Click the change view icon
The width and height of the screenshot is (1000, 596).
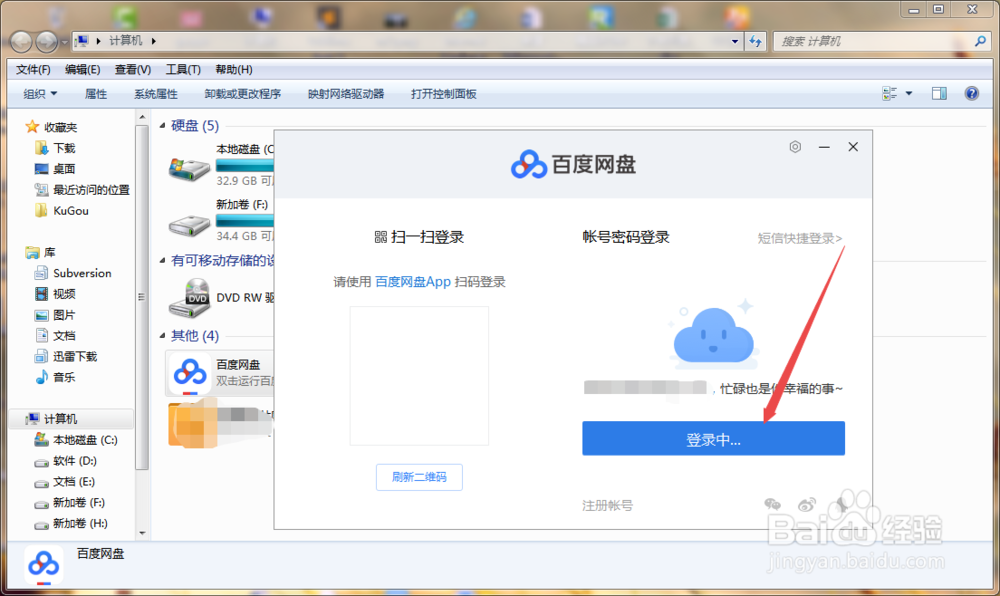click(x=890, y=94)
